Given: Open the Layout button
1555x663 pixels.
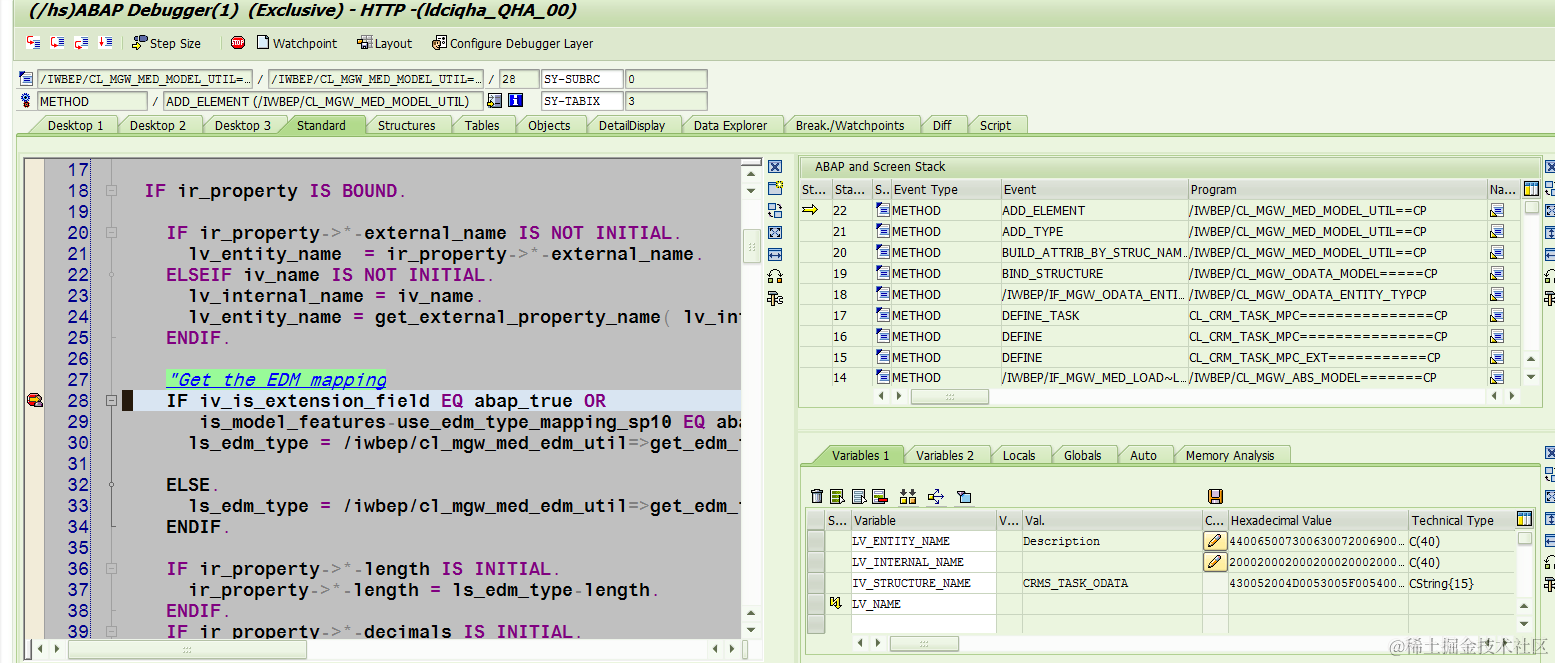Looking at the screenshot, I should click(x=385, y=43).
